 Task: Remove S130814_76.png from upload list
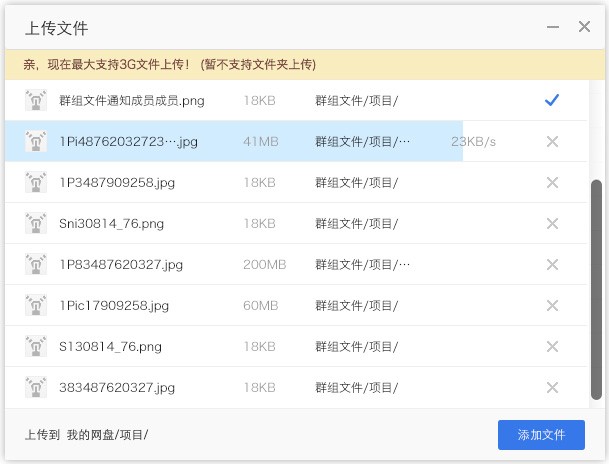point(552,347)
